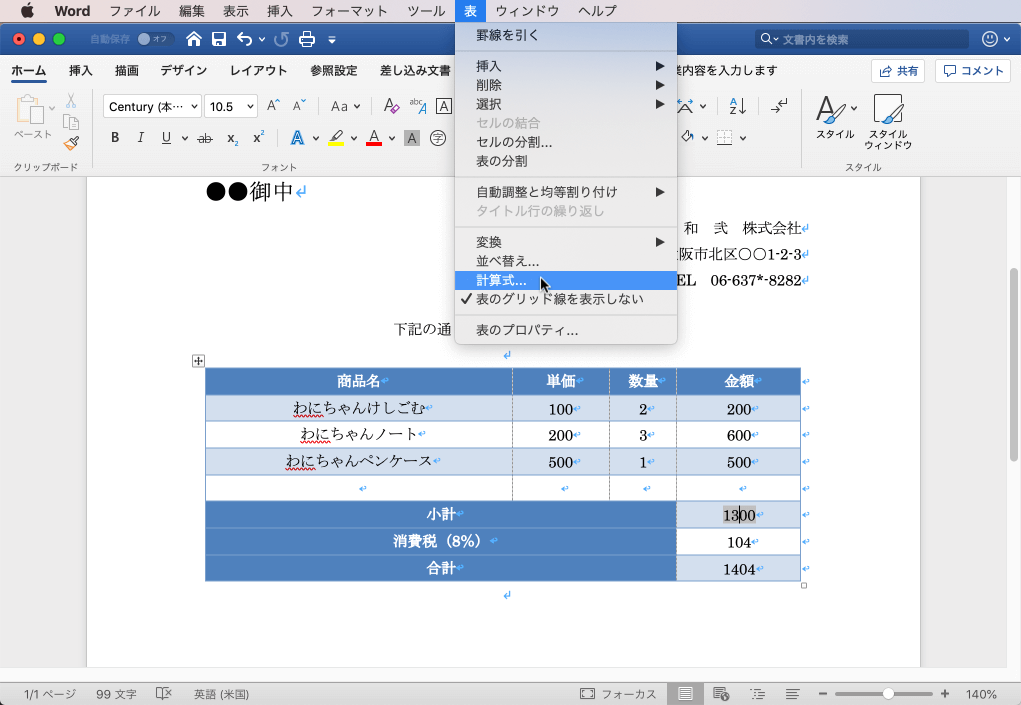Apply subscript formatting

(x=232, y=138)
